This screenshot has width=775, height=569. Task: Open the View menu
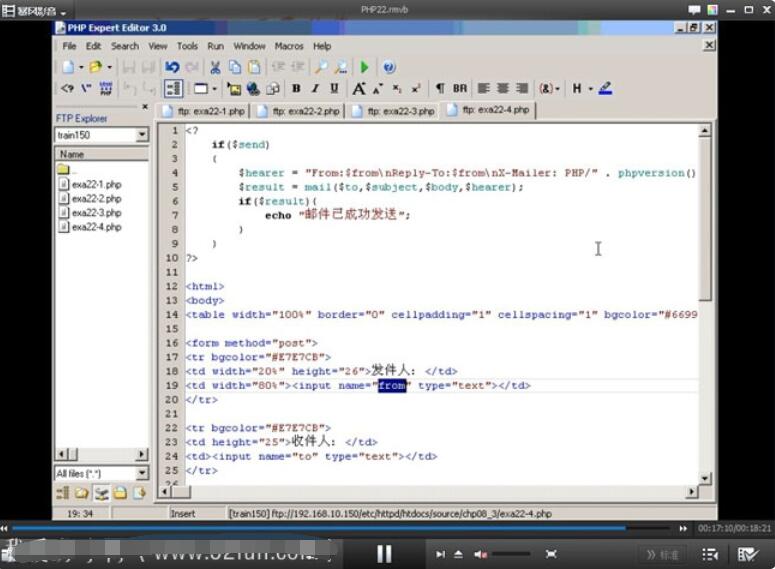click(158, 46)
